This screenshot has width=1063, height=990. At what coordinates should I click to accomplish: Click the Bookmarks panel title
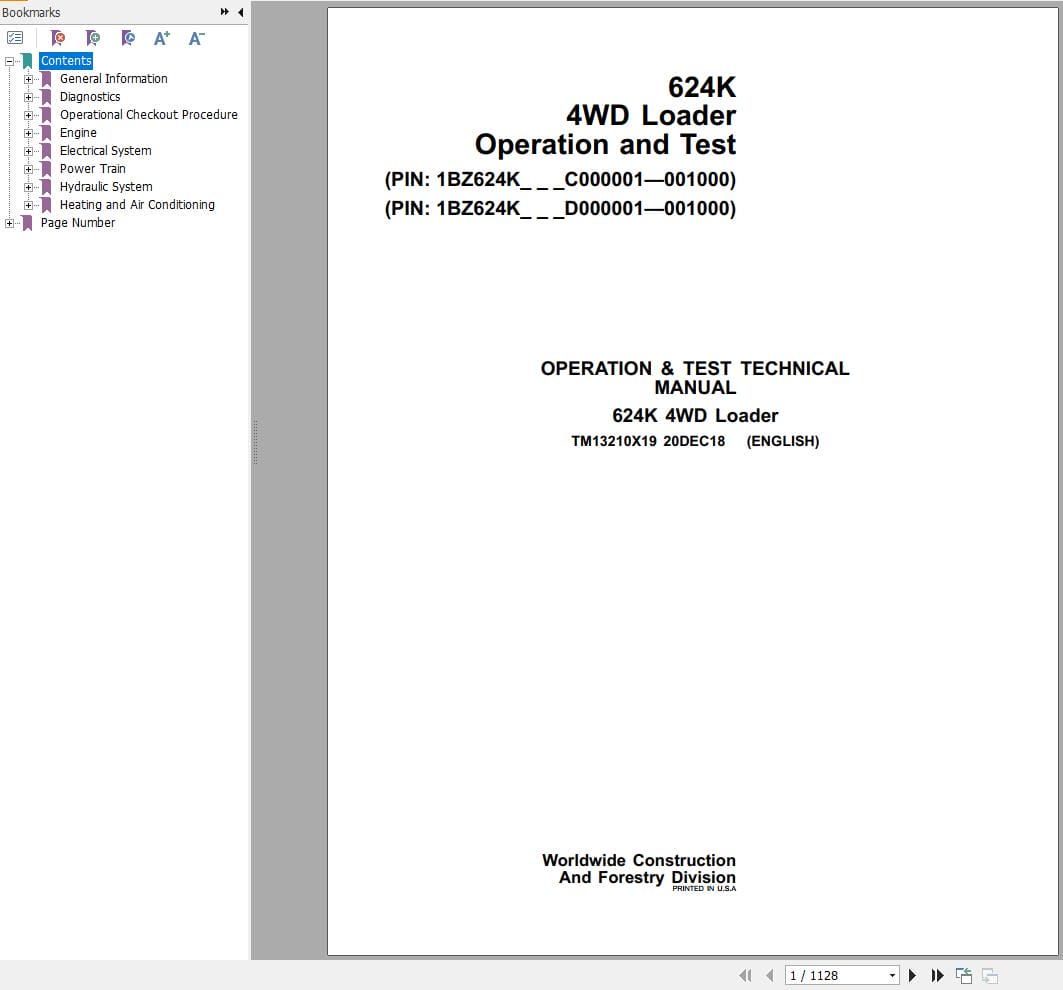click(31, 12)
